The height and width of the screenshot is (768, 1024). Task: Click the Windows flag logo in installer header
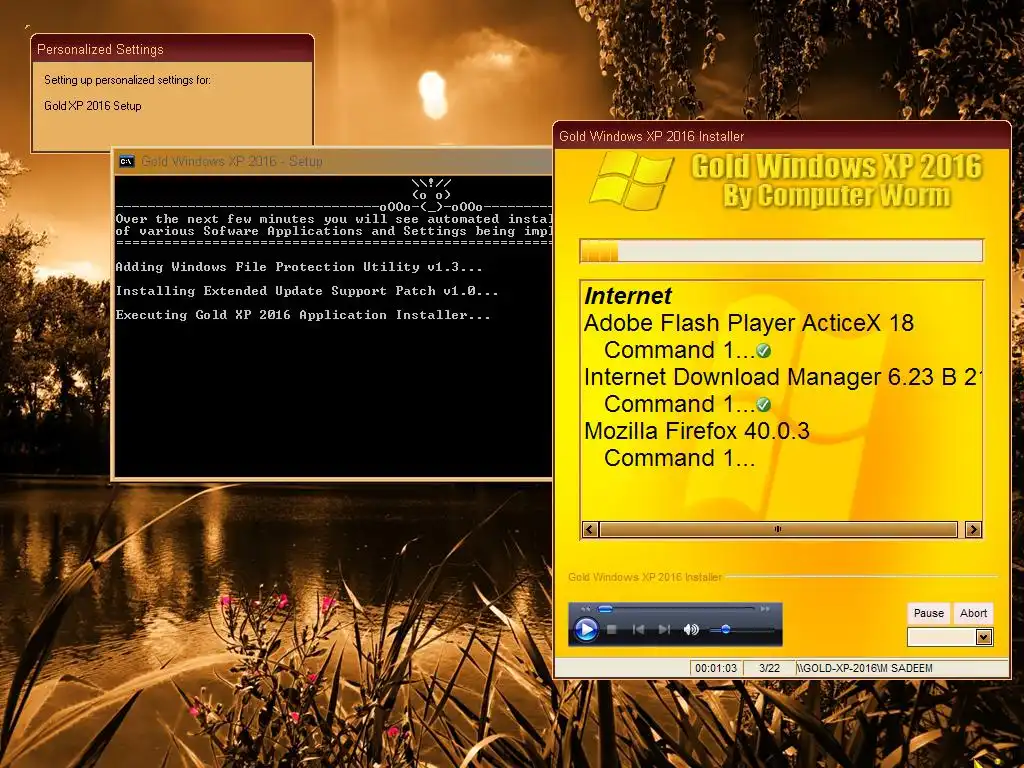click(x=632, y=181)
